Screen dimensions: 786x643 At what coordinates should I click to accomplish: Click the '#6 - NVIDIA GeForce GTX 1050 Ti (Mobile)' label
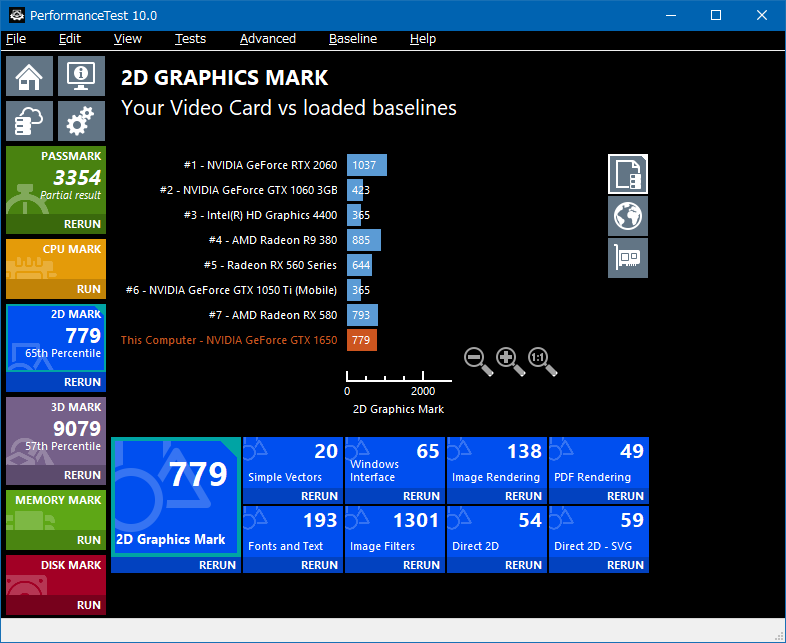click(x=231, y=290)
